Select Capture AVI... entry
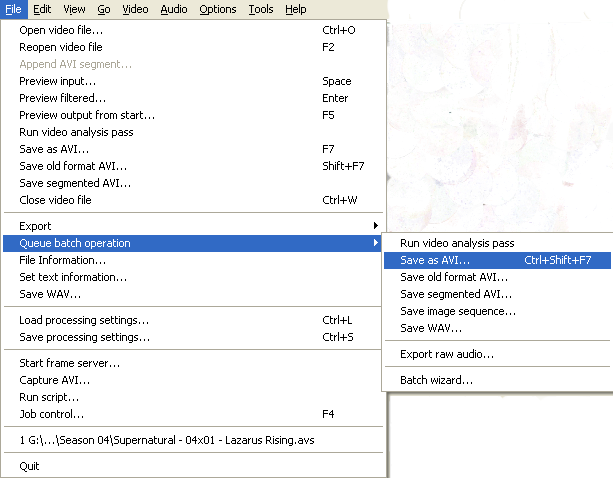613x478 pixels. coord(192,380)
